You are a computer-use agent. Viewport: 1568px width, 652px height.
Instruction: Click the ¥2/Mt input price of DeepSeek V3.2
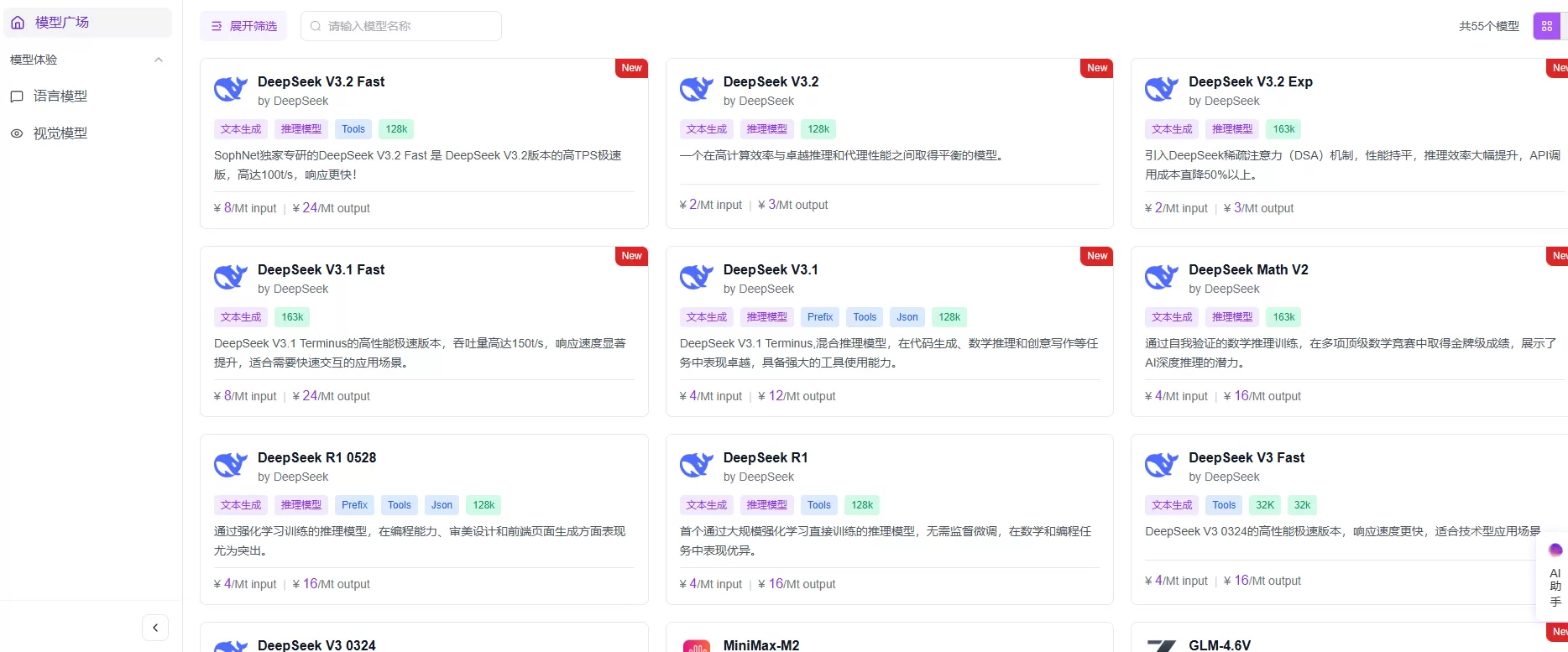pos(711,205)
